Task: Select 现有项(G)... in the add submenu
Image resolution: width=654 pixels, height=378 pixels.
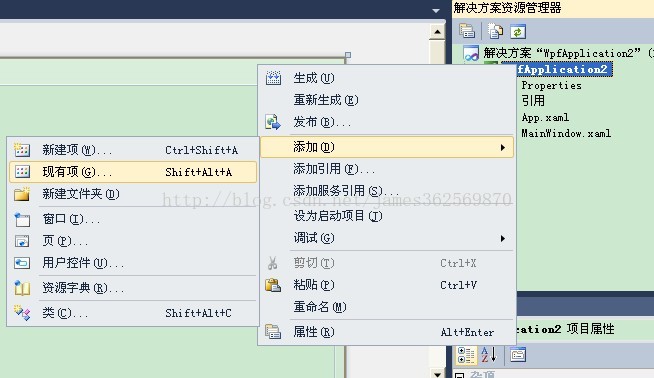Action: pyautogui.click(x=133, y=172)
